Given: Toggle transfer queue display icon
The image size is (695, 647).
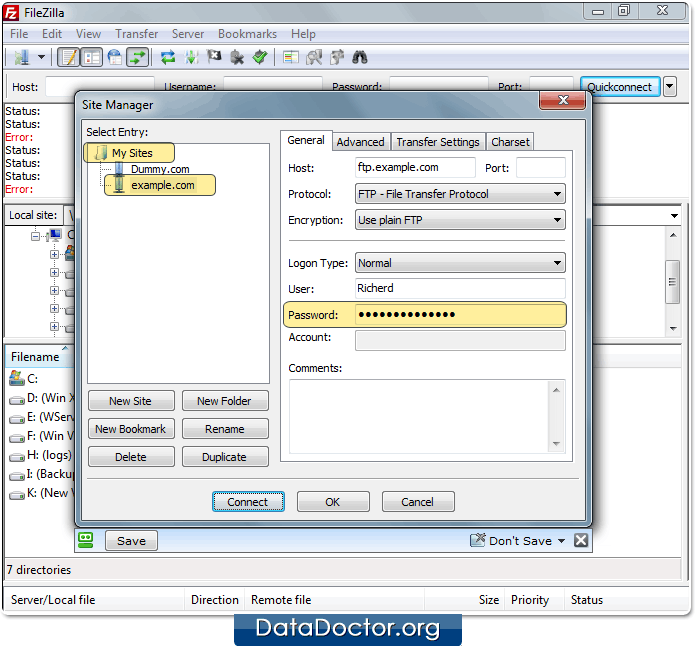Looking at the screenshot, I should point(138,57).
